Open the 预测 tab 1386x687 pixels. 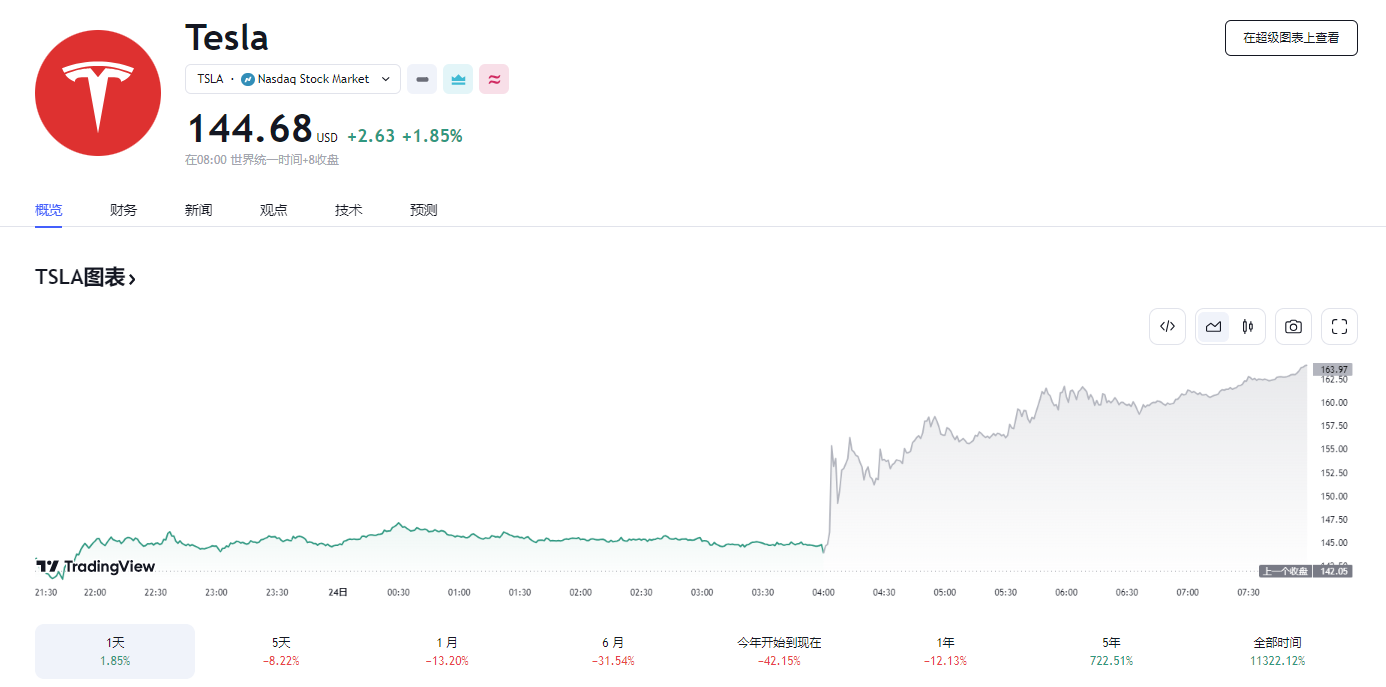423,210
